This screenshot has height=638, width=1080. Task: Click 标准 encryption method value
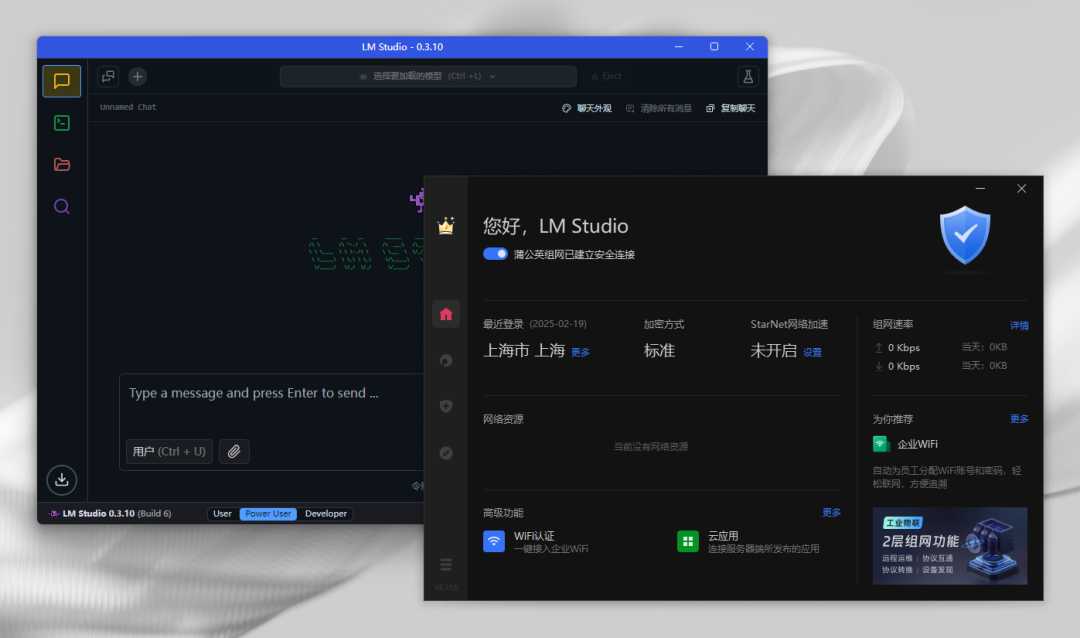tap(659, 351)
